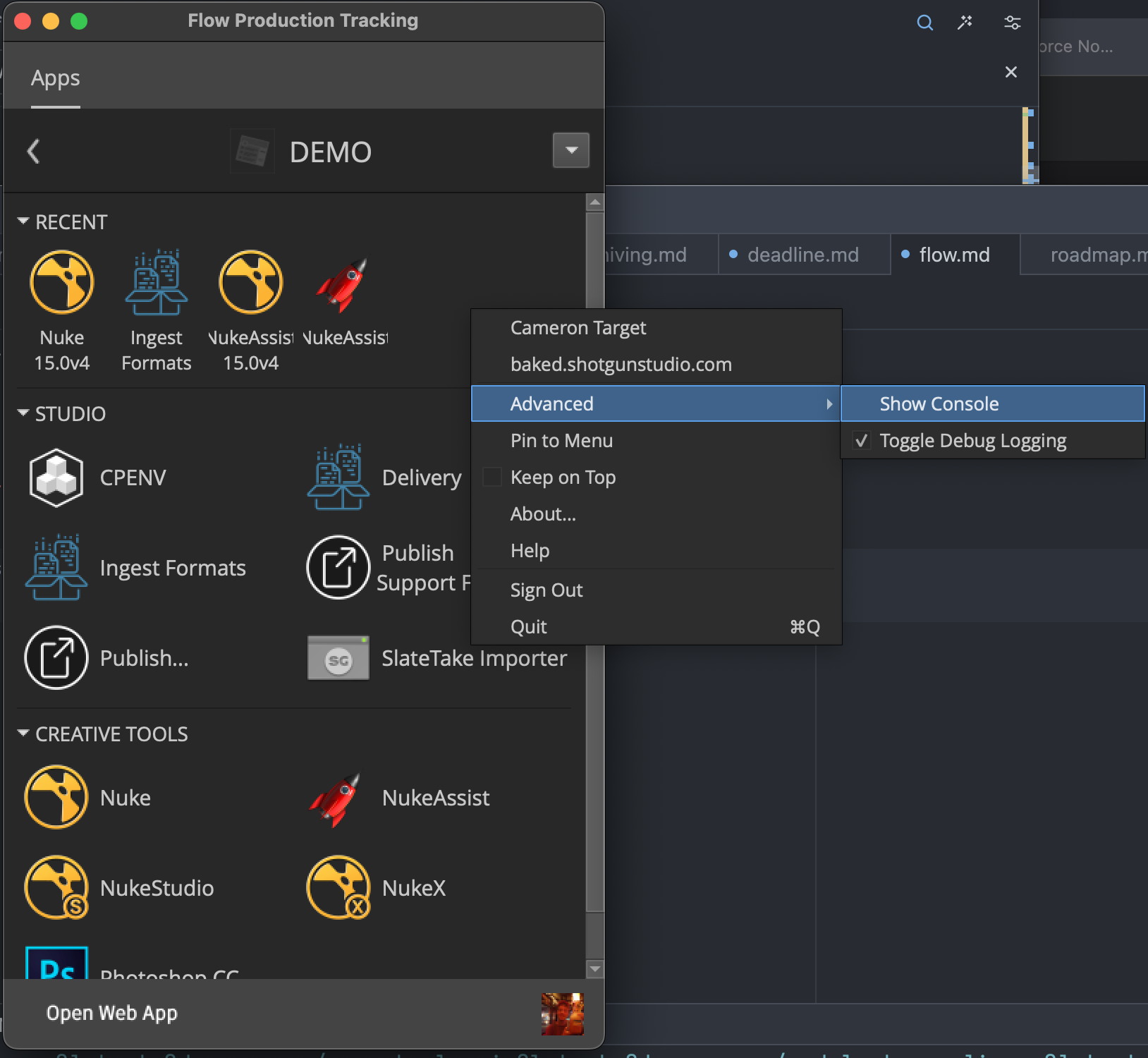1148x1058 pixels.
Task: Click the user profile thumbnail
Action: click(x=562, y=1014)
